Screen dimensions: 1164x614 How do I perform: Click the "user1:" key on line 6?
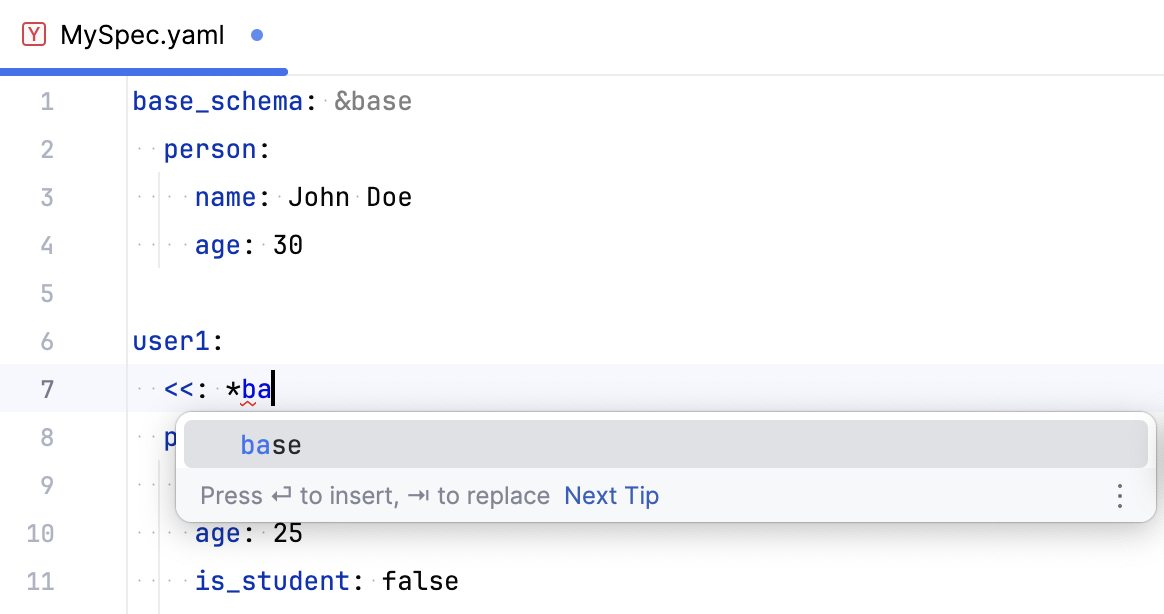(x=177, y=341)
